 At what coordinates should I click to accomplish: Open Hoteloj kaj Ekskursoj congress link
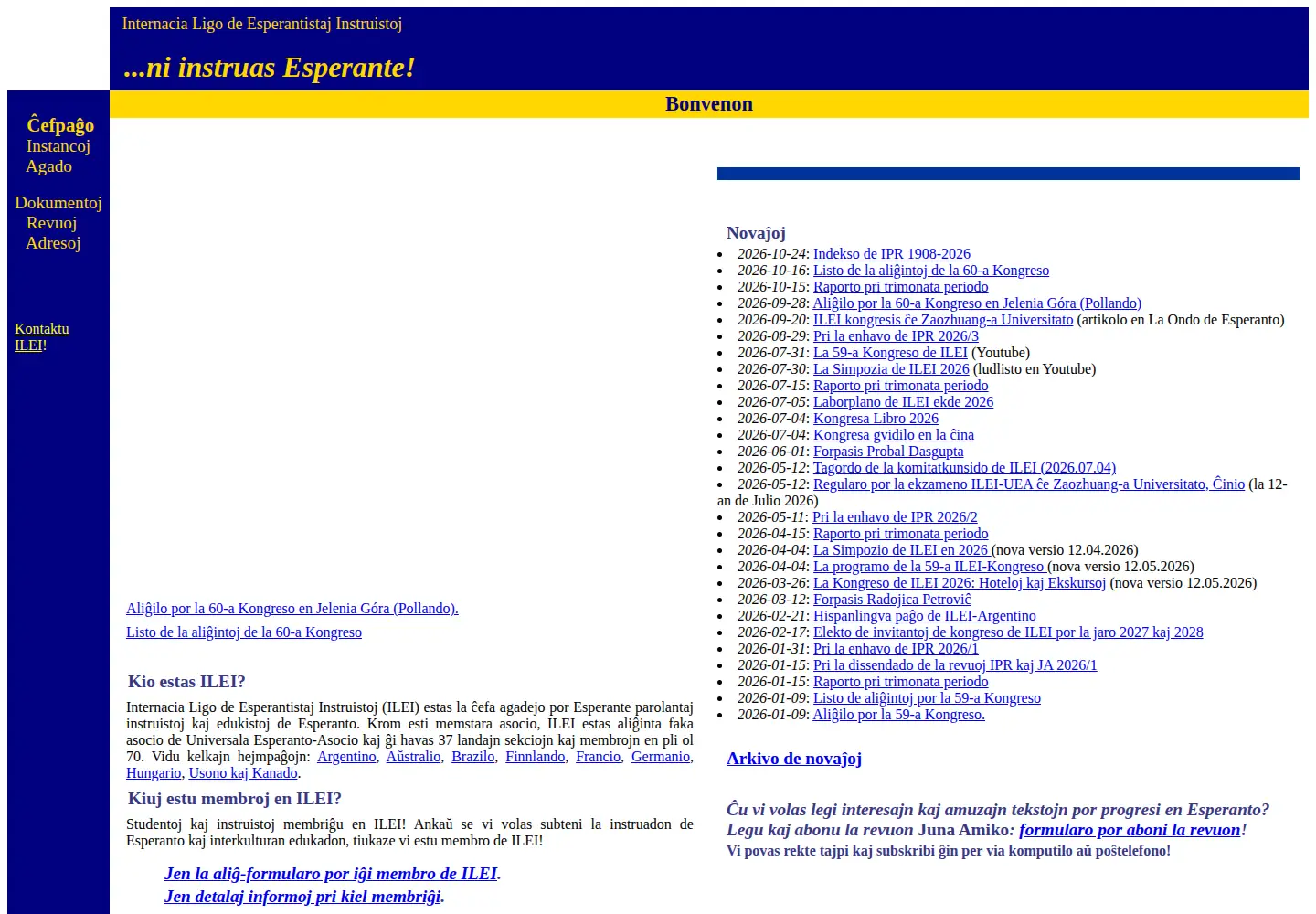click(x=960, y=583)
